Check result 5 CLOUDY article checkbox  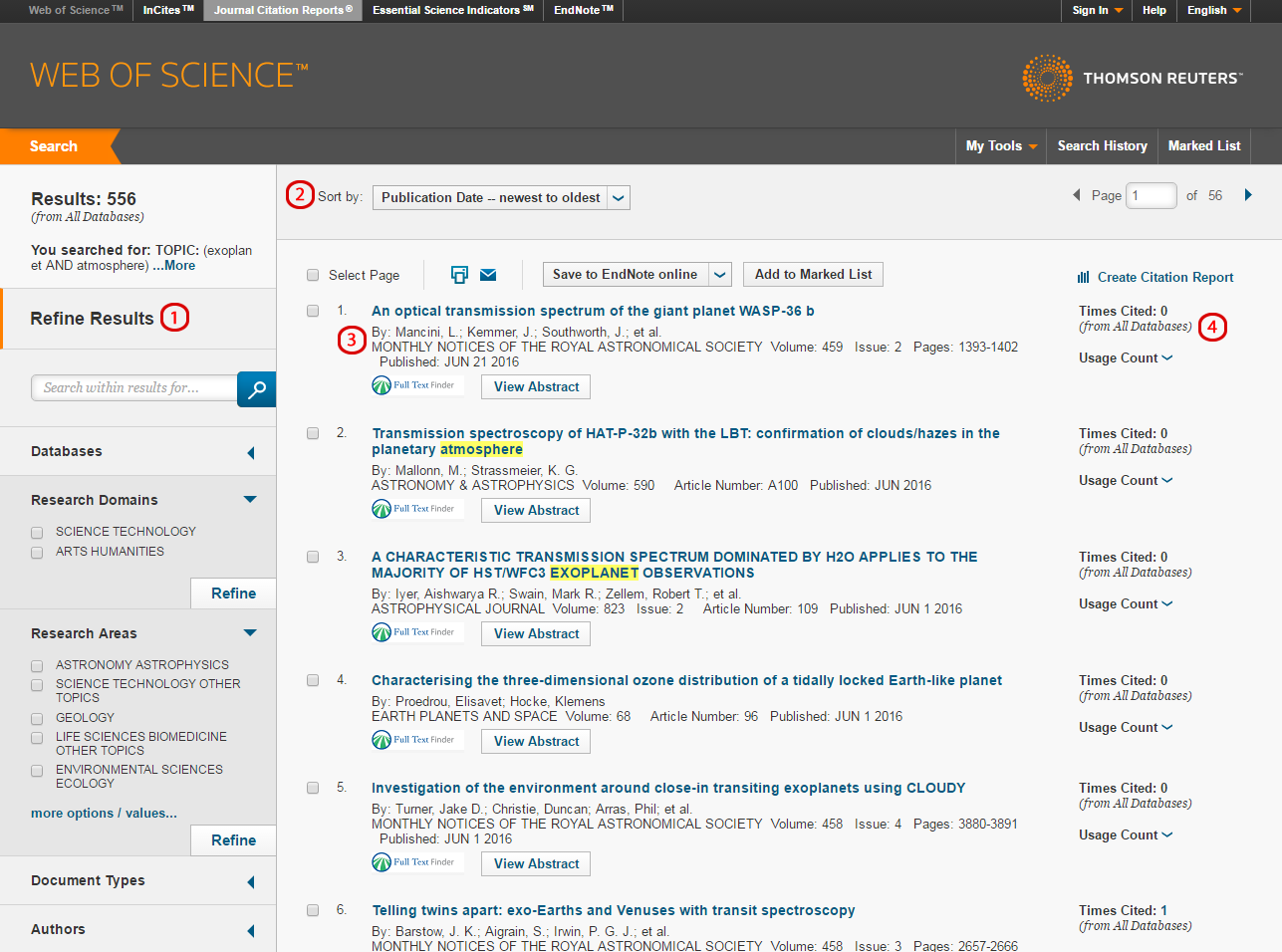point(313,788)
